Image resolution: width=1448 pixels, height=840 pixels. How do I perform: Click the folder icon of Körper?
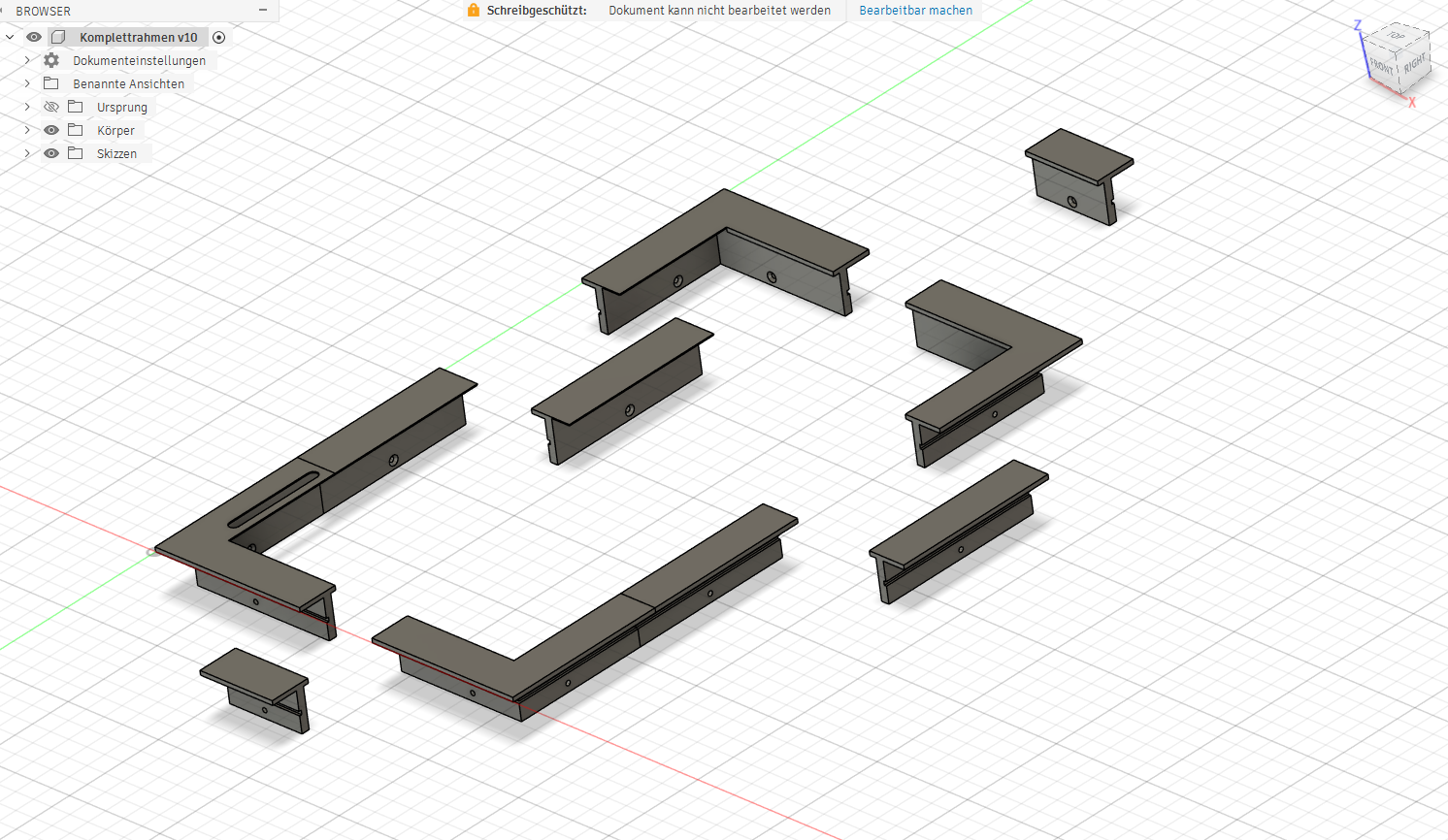click(76, 130)
